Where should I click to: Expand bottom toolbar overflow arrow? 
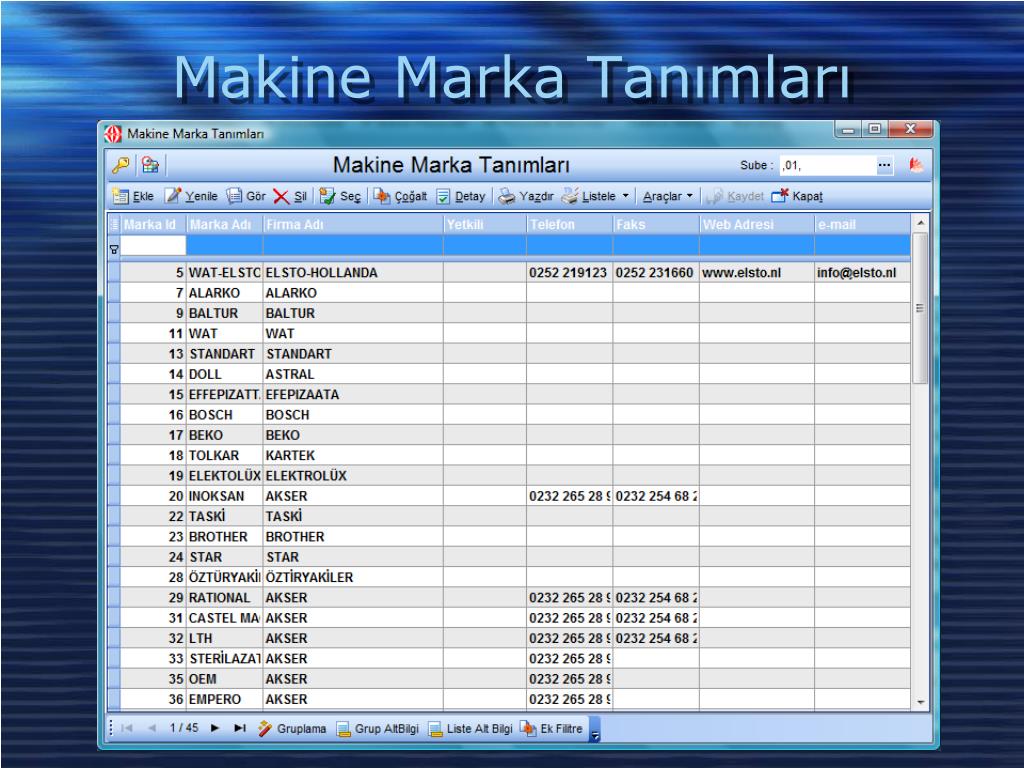pyautogui.click(x=595, y=730)
